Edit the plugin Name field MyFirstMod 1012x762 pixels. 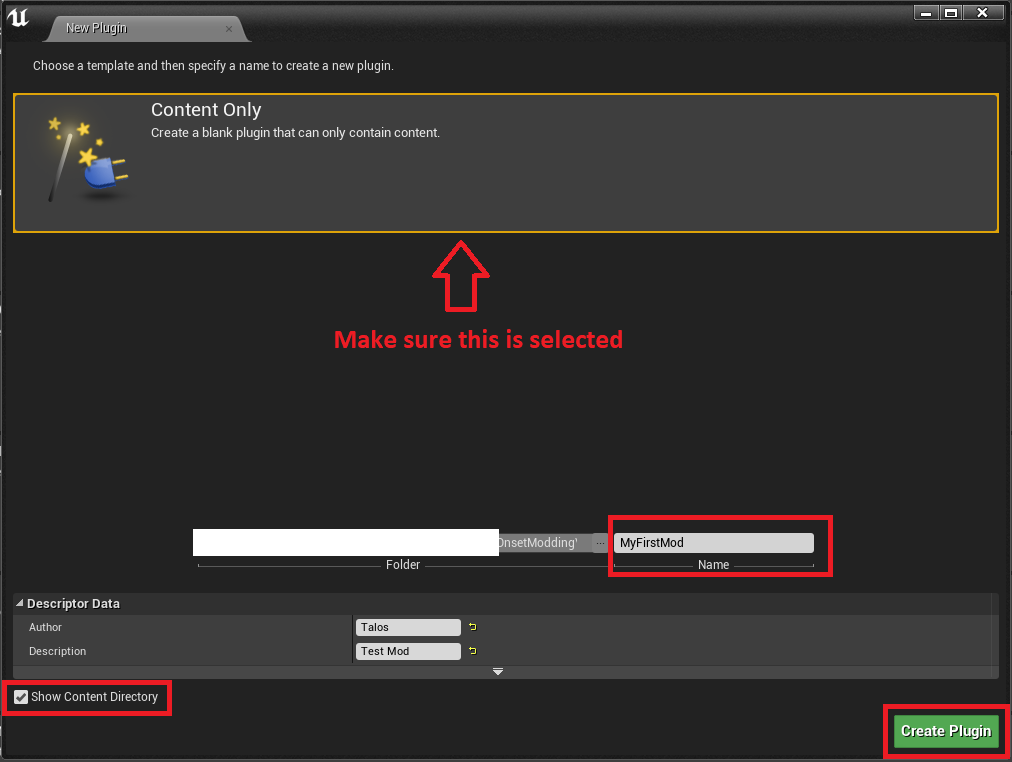(713, 543)
